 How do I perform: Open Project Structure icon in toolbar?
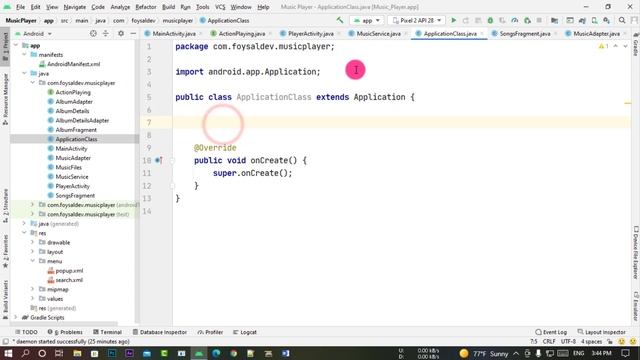click(554, 20)
